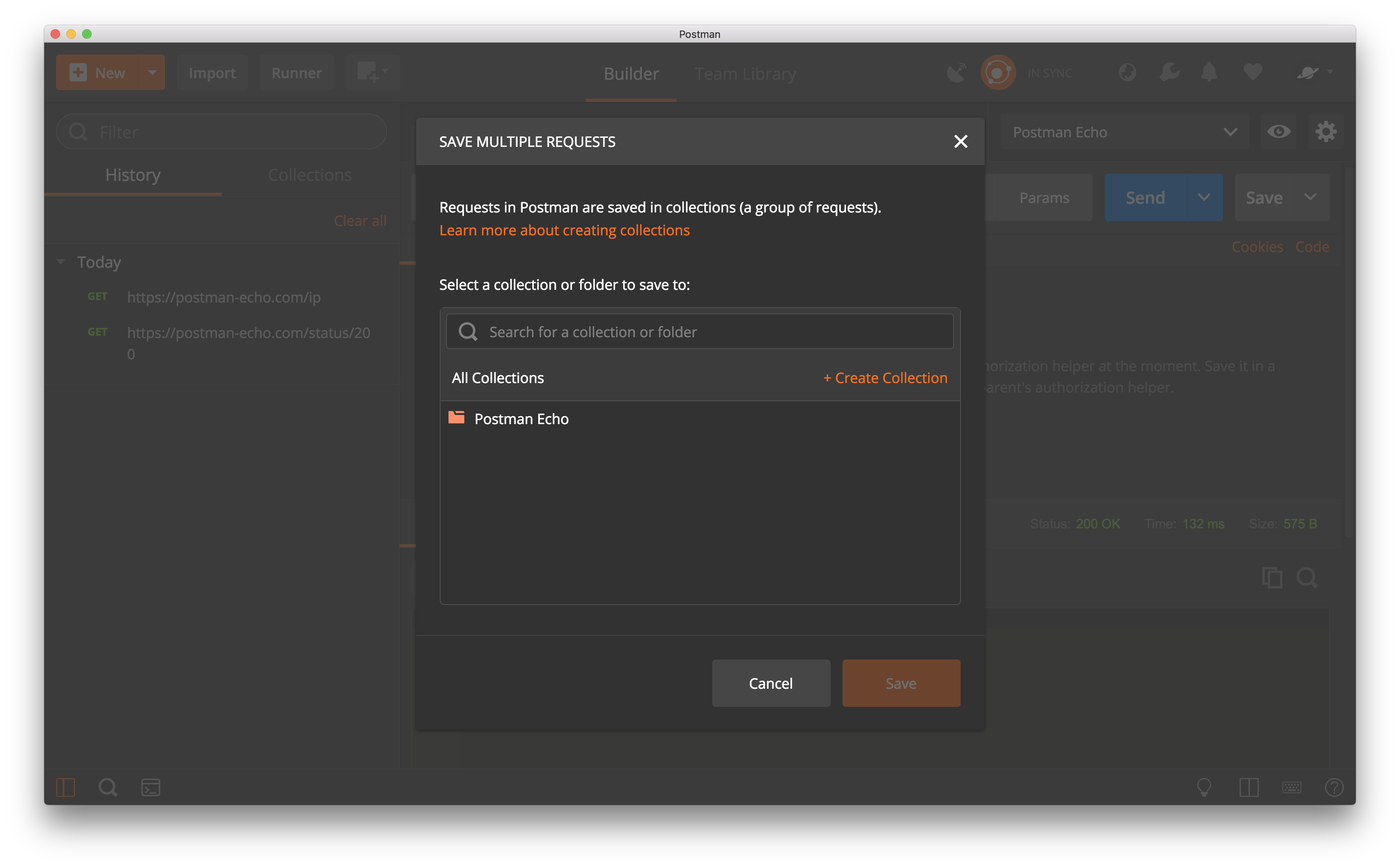The height and width of the screenshot is (868, 1400).
Task: Click the Create Collection link
Action: pyautogui.click(x=885, y=378)
